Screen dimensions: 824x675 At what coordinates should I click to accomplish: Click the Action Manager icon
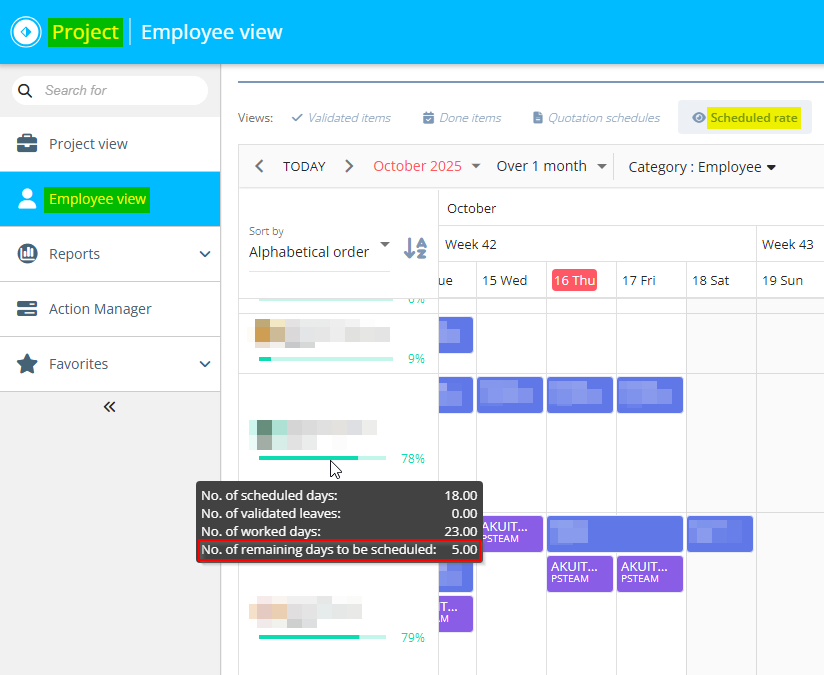pyautogui.click(x=27, y=309)
